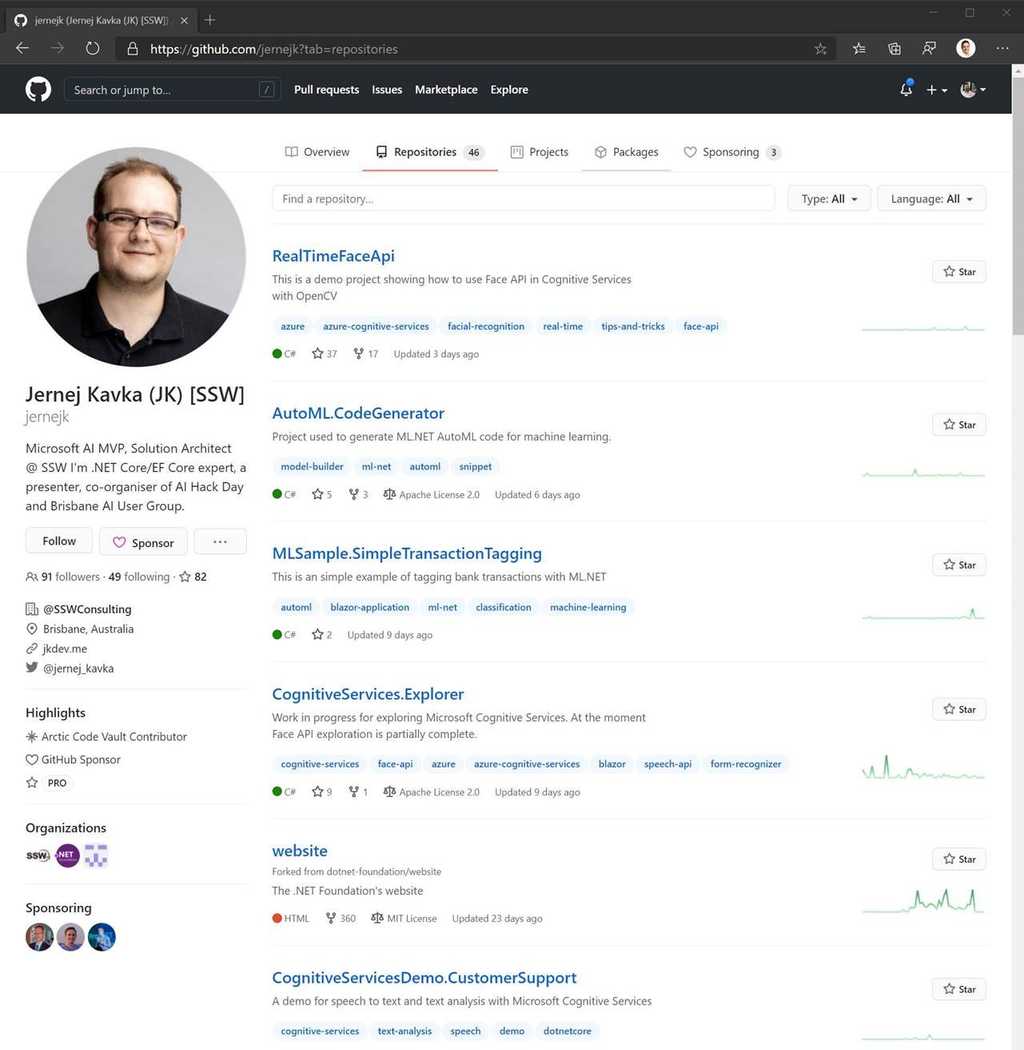
Task: Click the Twitter icon beside @jernej_kavka
Action: click(x=30, y=668)
